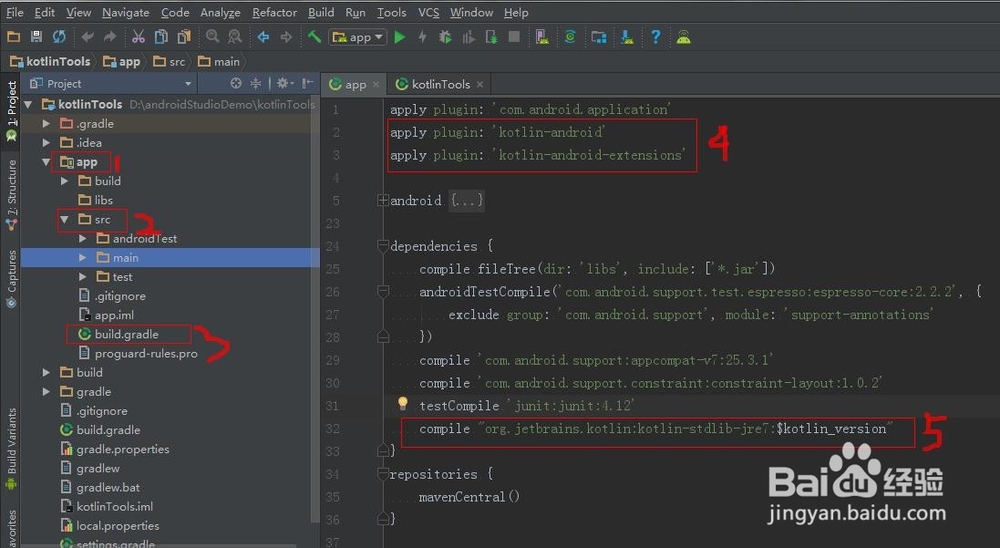Click the Forward navigation arrow
Image resolution: width=1000 pixels, height=548 pixels.
pyautogui.click(x=286, y=37)
